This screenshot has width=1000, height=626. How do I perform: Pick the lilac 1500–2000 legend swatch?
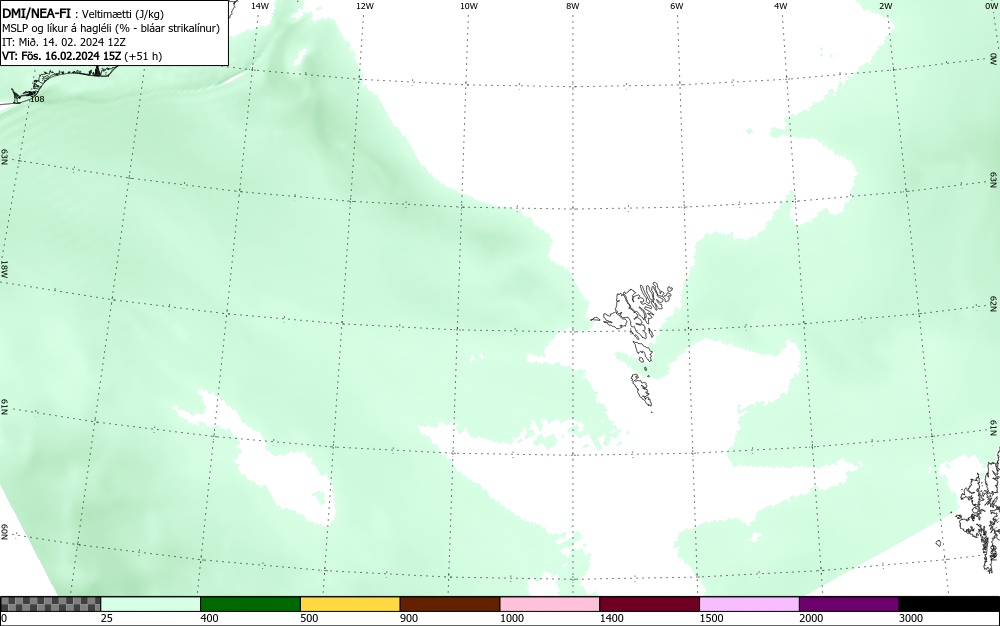[x=749, y=604]
